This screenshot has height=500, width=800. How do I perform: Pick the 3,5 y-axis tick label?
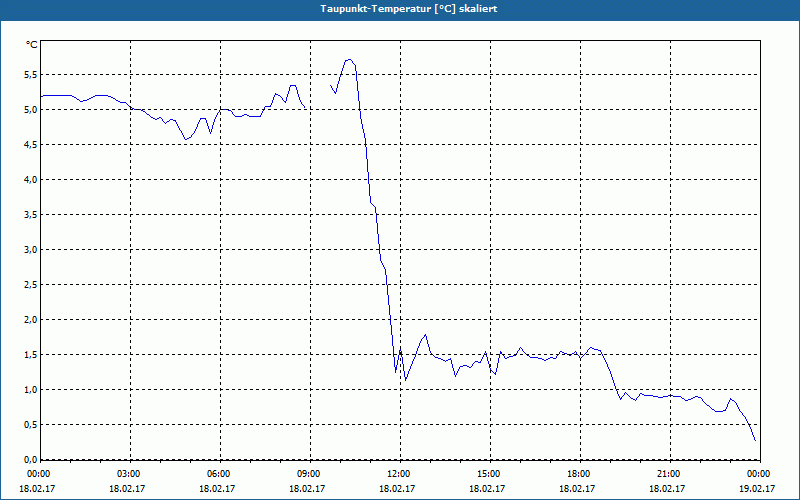click(x=31, y=215)
